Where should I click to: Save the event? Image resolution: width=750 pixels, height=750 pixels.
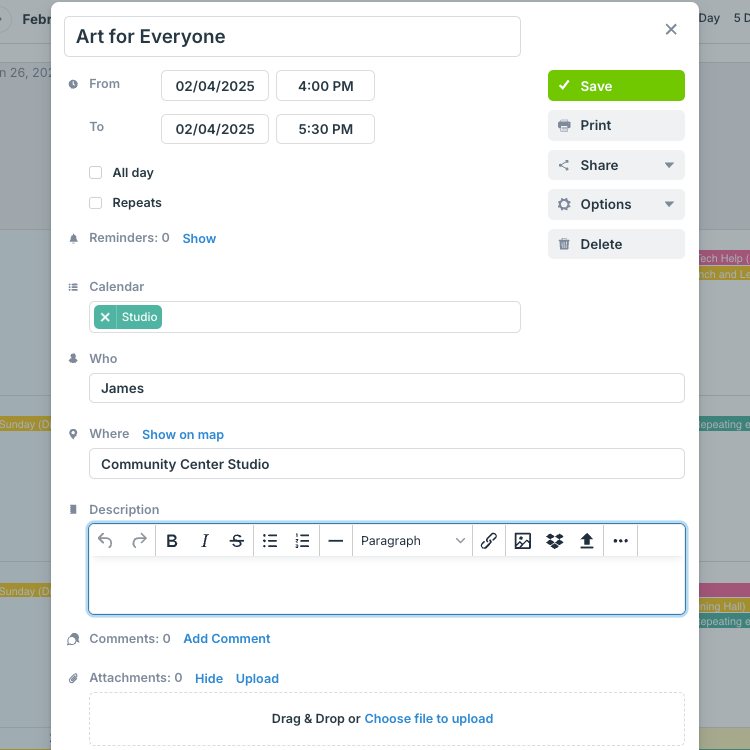[616, 86]
